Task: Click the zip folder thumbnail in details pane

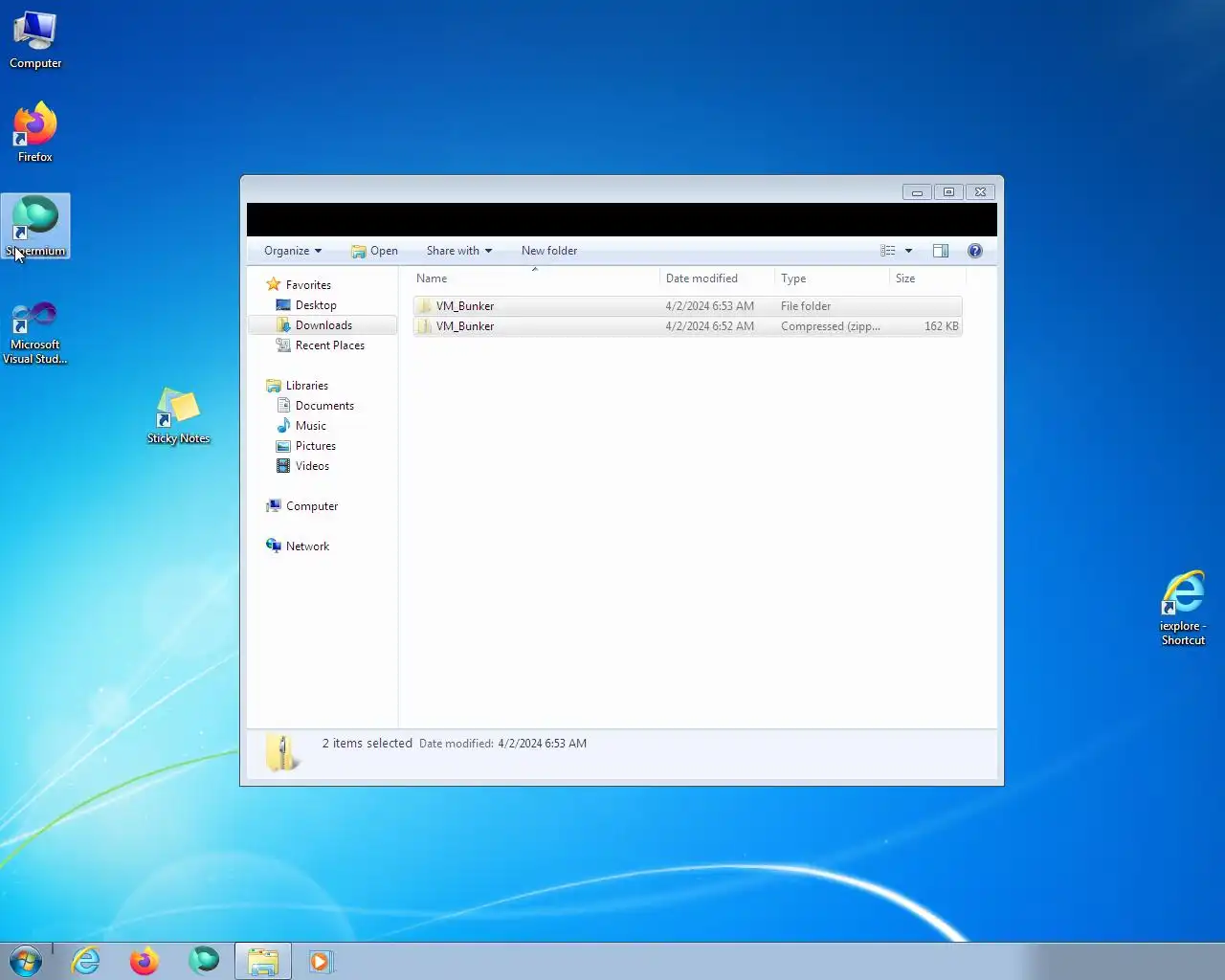Action: [282, 752]
